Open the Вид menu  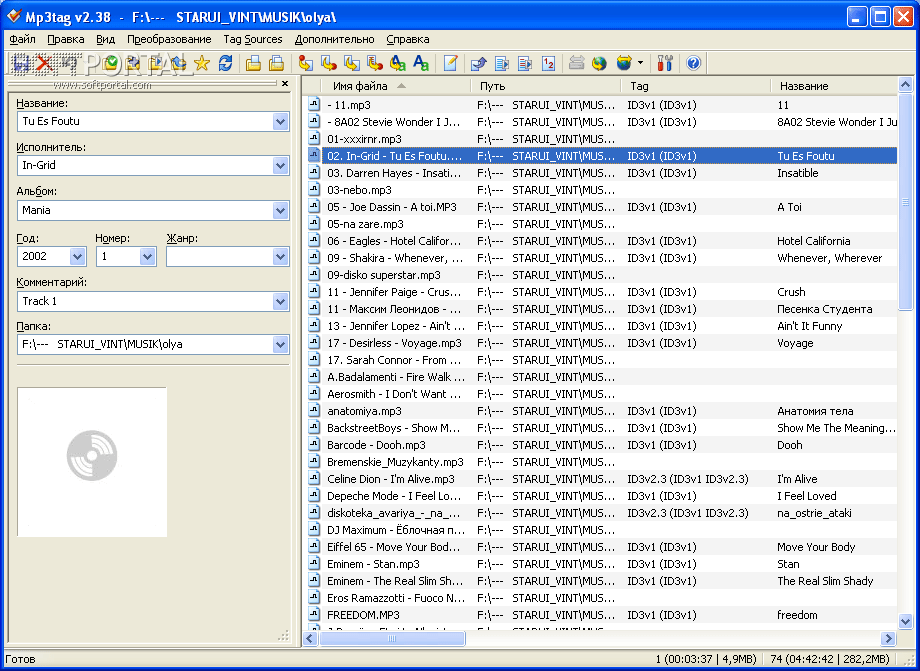[106, 39]
